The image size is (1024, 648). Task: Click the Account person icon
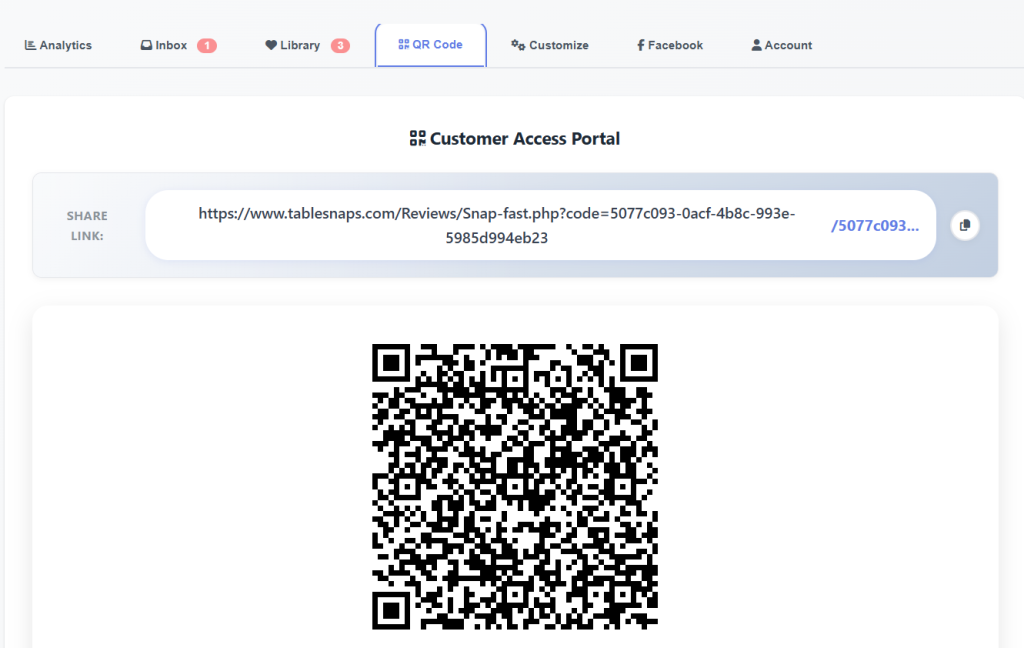[x=756, y=45]
